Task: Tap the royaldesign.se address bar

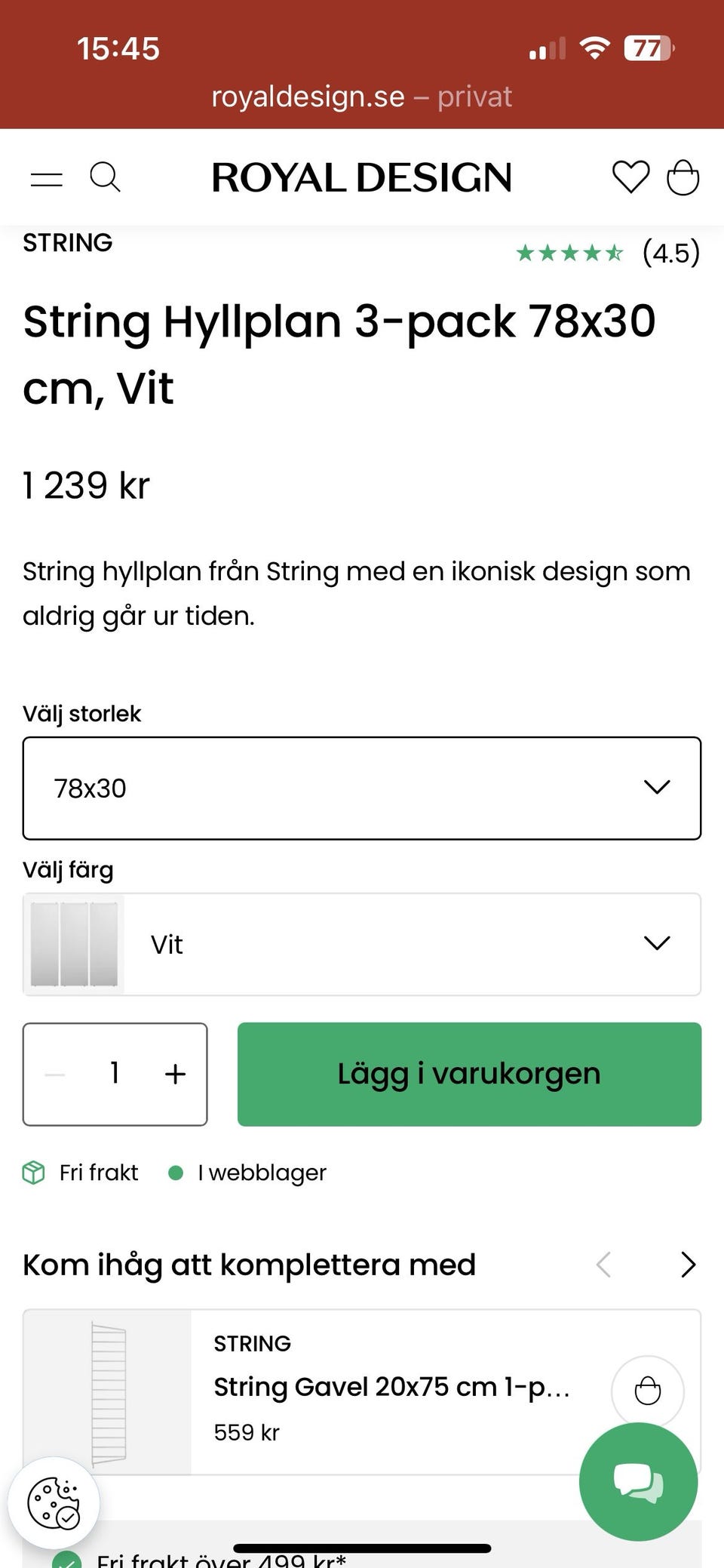Action: click(362, 97)
